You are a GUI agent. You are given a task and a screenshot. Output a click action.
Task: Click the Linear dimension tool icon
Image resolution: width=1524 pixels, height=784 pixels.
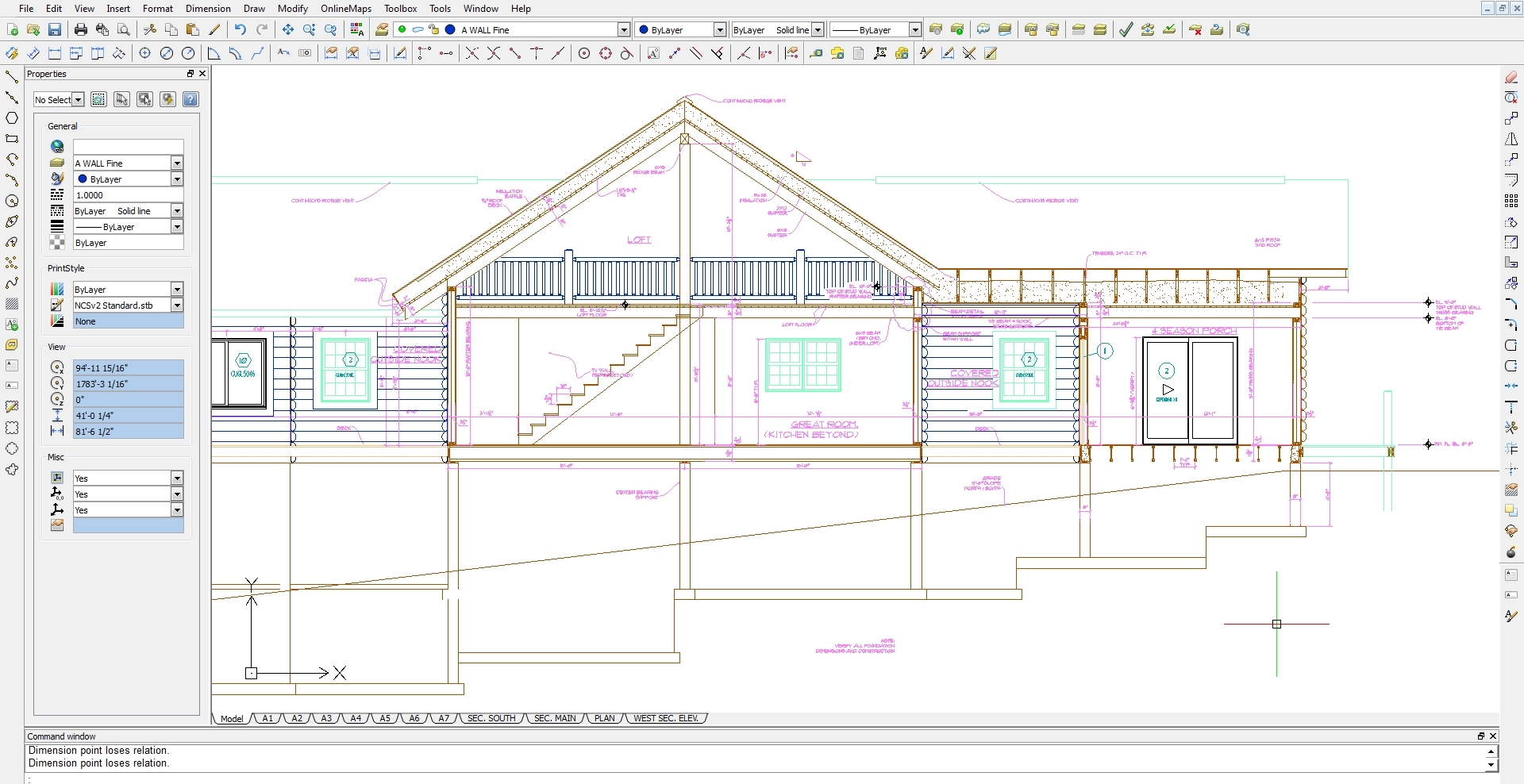pyautogui.click(x=55, y=53)
